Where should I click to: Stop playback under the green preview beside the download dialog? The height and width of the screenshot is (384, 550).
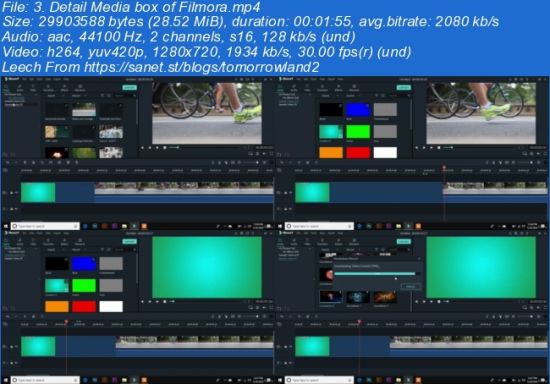[x=439, y=302]
